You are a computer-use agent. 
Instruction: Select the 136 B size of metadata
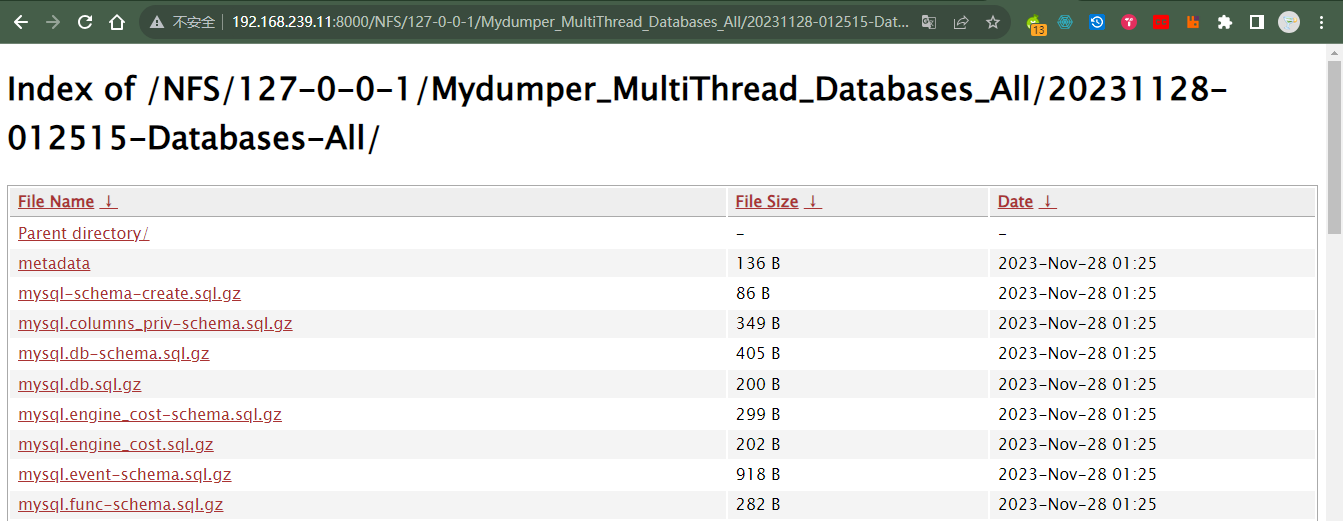tap(758, 264)
